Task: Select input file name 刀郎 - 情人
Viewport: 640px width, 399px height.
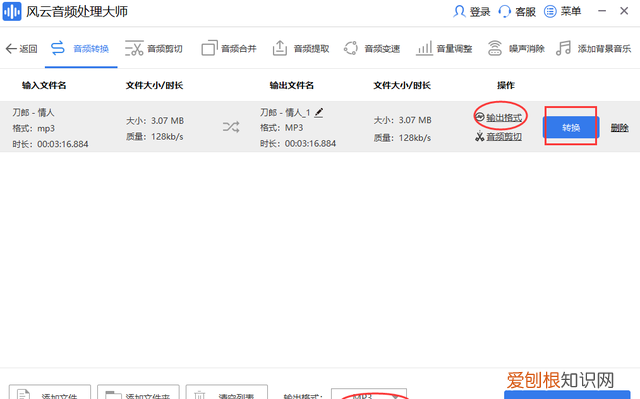Action: tap(33, 112)
